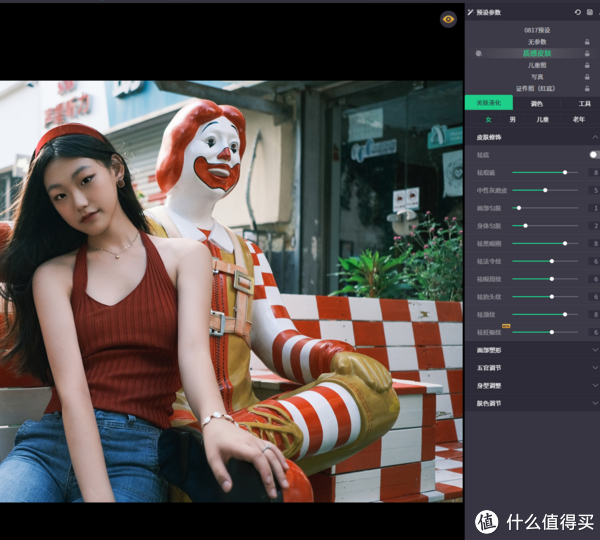Image resolution: width=600 pixels, height=540 pixels.
Task: Click the 面部匀肤 value field
Action: [x=594, y=208]
